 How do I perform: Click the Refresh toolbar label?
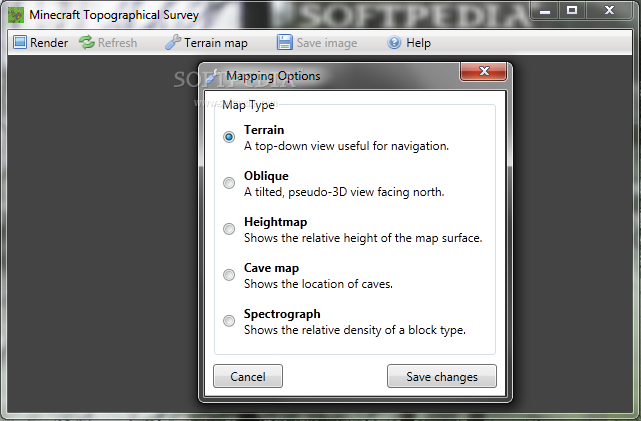coord(118,43)
